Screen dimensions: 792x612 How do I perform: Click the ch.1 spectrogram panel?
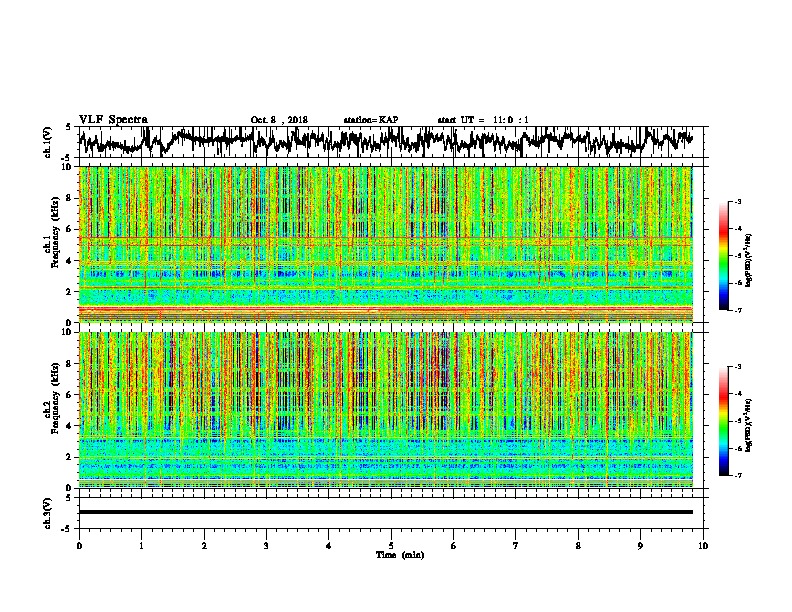tap(385, 244)
